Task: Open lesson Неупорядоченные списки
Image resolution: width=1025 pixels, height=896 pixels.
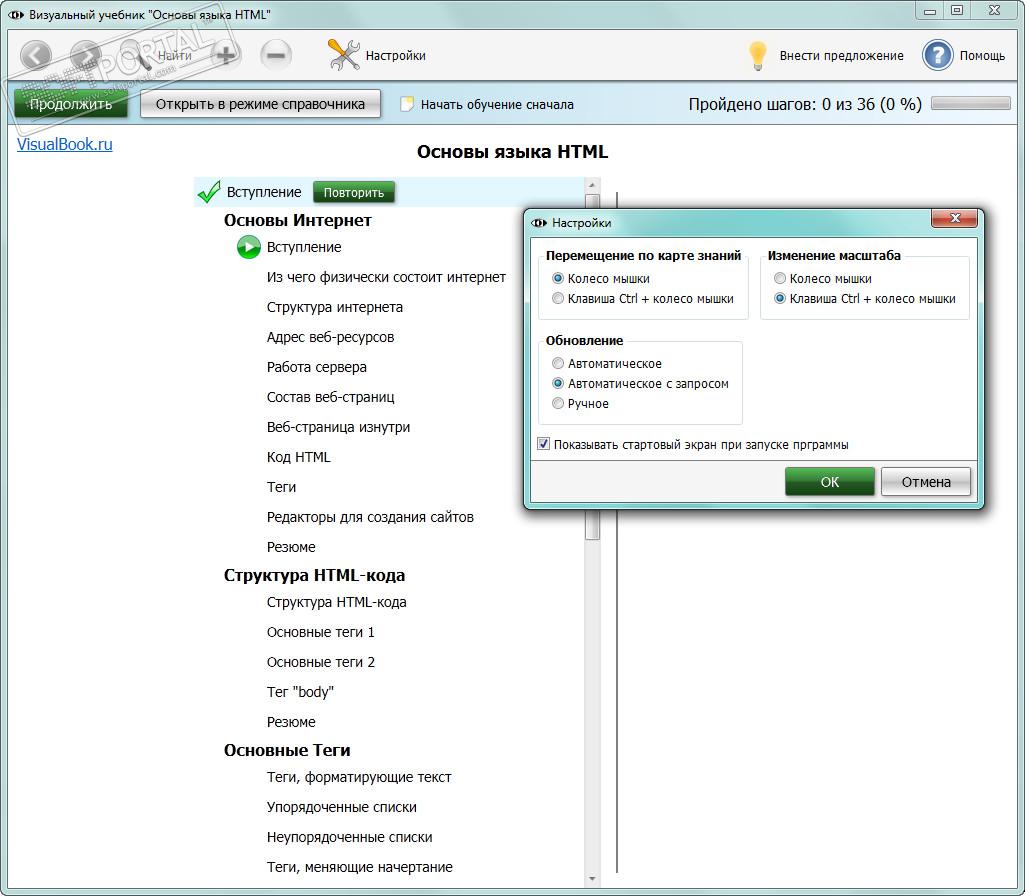Action: click(x=349, y=837)
